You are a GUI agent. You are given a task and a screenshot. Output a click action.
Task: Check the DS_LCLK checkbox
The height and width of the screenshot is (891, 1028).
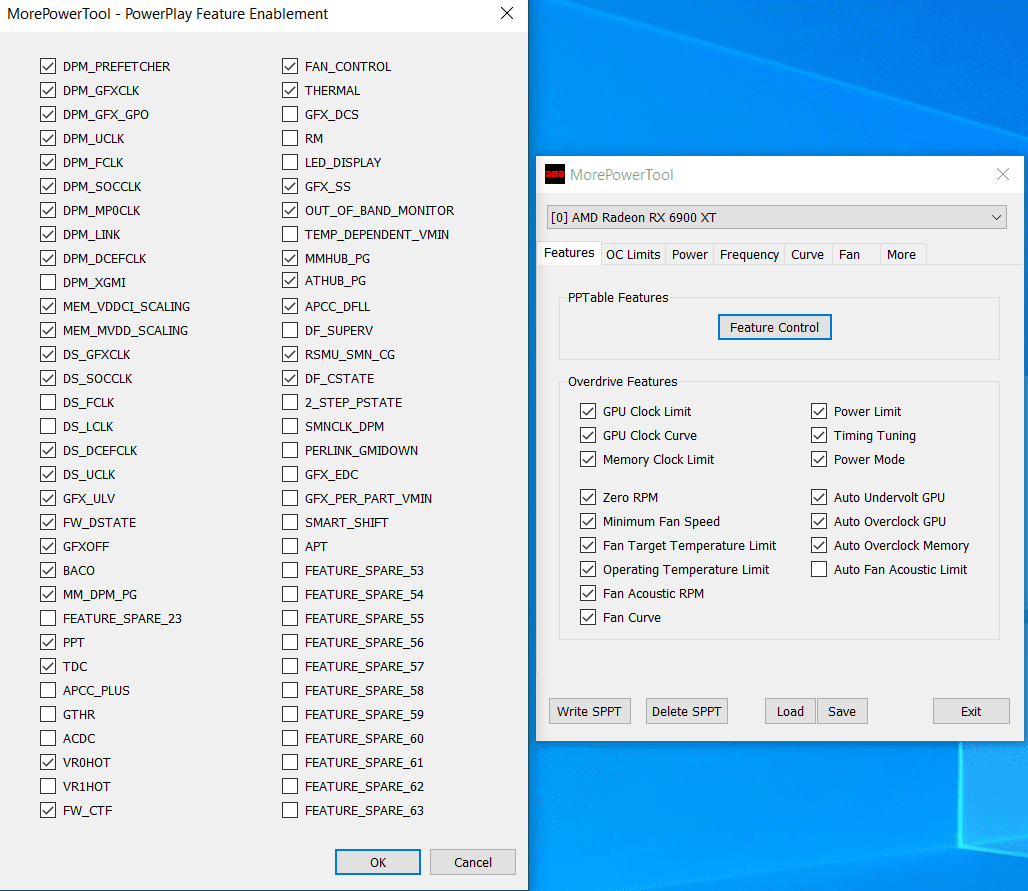coord(48,426)
